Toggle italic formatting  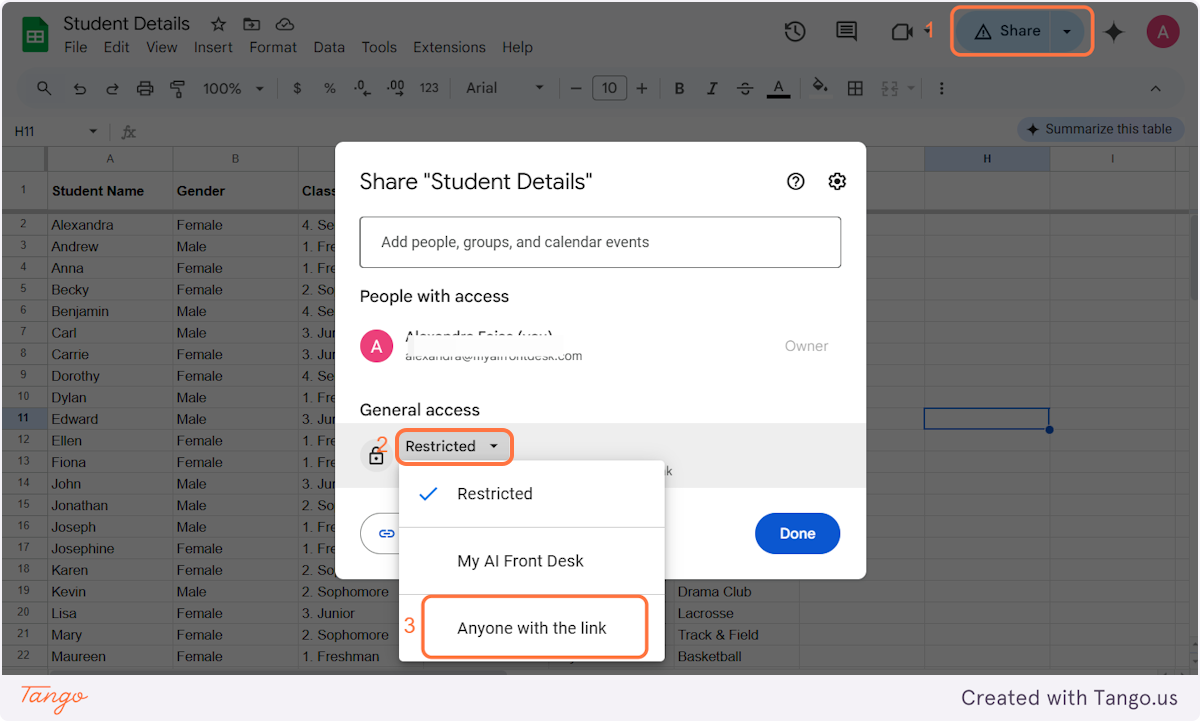(x=712, y=88)
